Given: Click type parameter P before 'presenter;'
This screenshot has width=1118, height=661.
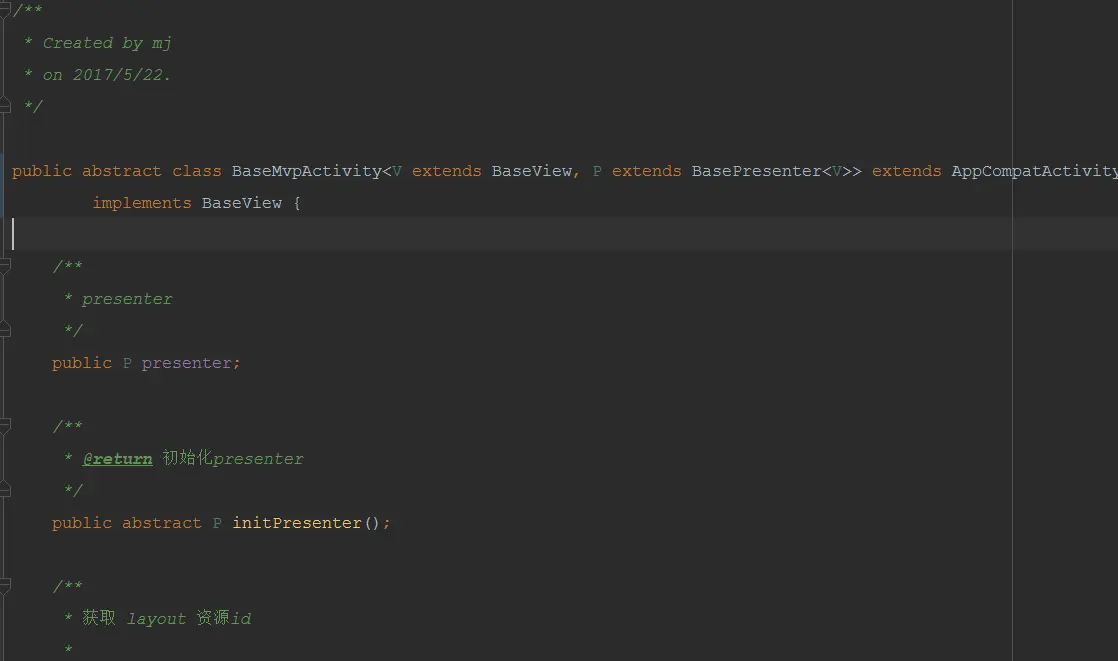Looking at the screenshot, I should [127, 363].
